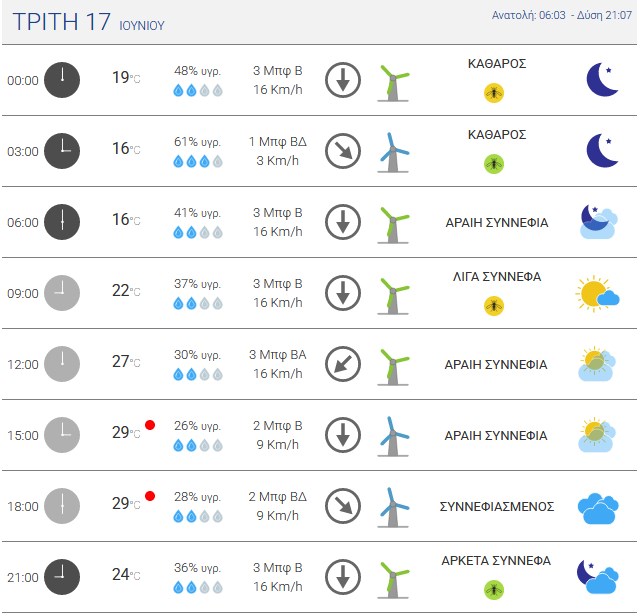Select the ΤΡΙΤΗ 17 date heading
This screenshot has height=616, width=641.
coord(61,21)
